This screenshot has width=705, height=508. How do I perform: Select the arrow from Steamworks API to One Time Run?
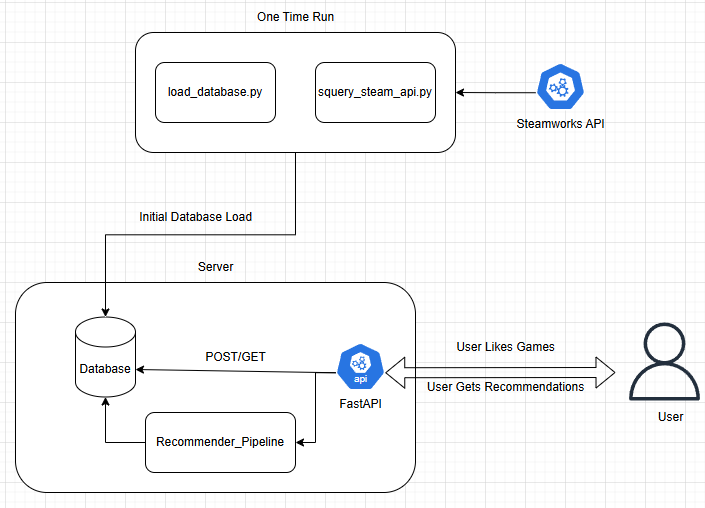(495, 93)
